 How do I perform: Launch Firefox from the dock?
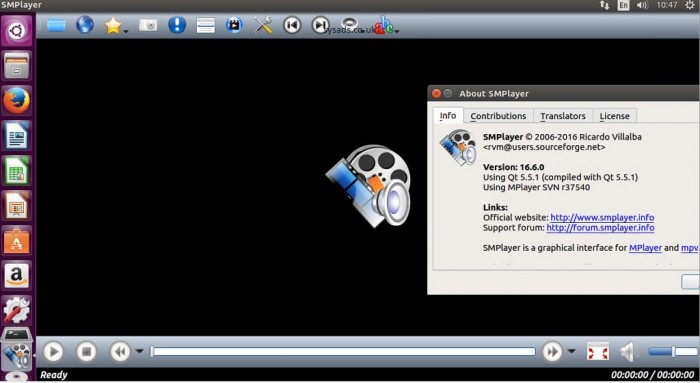pos(17,100)
